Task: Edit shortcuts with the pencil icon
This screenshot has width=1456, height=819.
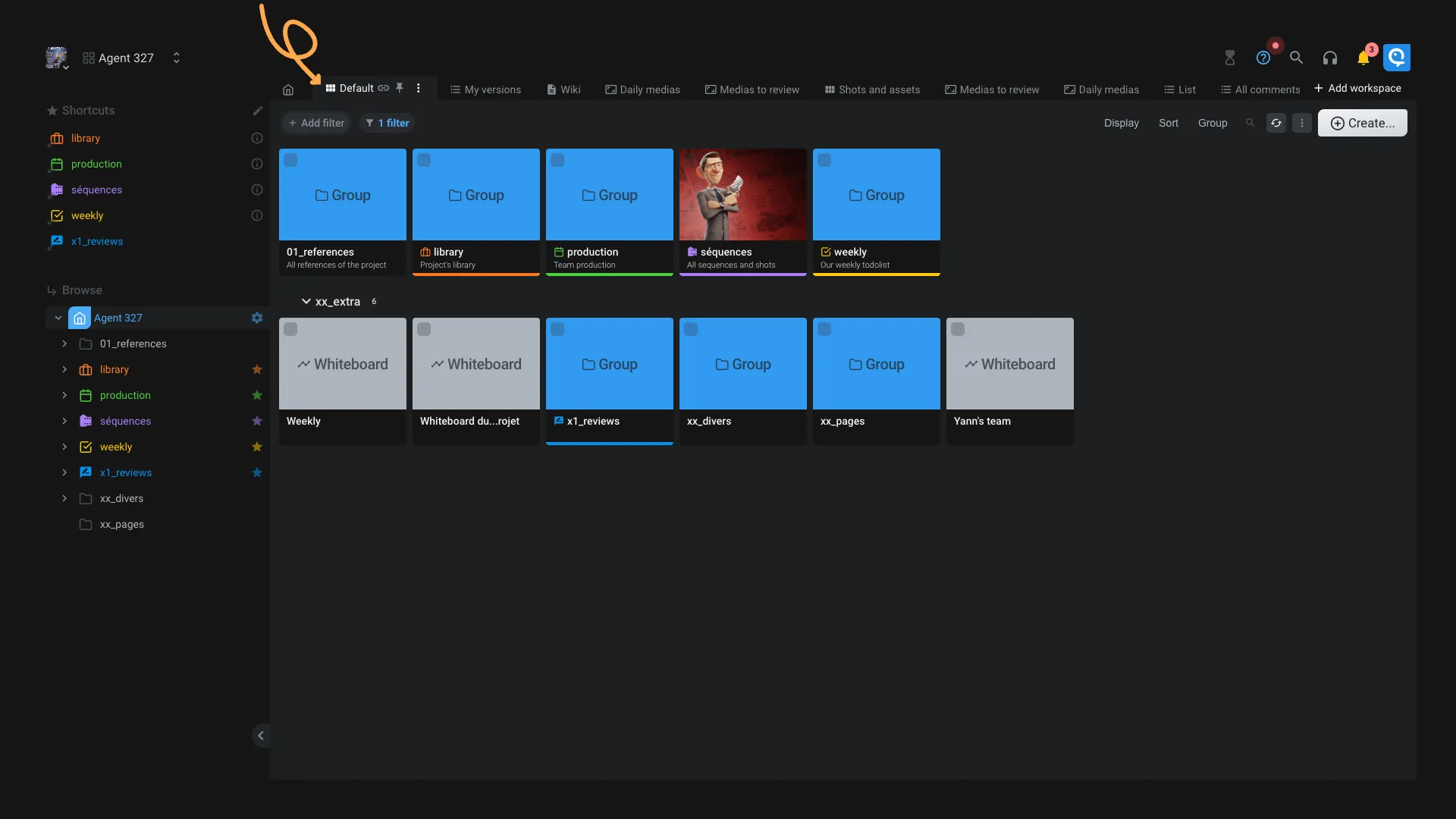Action: coord(258,111)
